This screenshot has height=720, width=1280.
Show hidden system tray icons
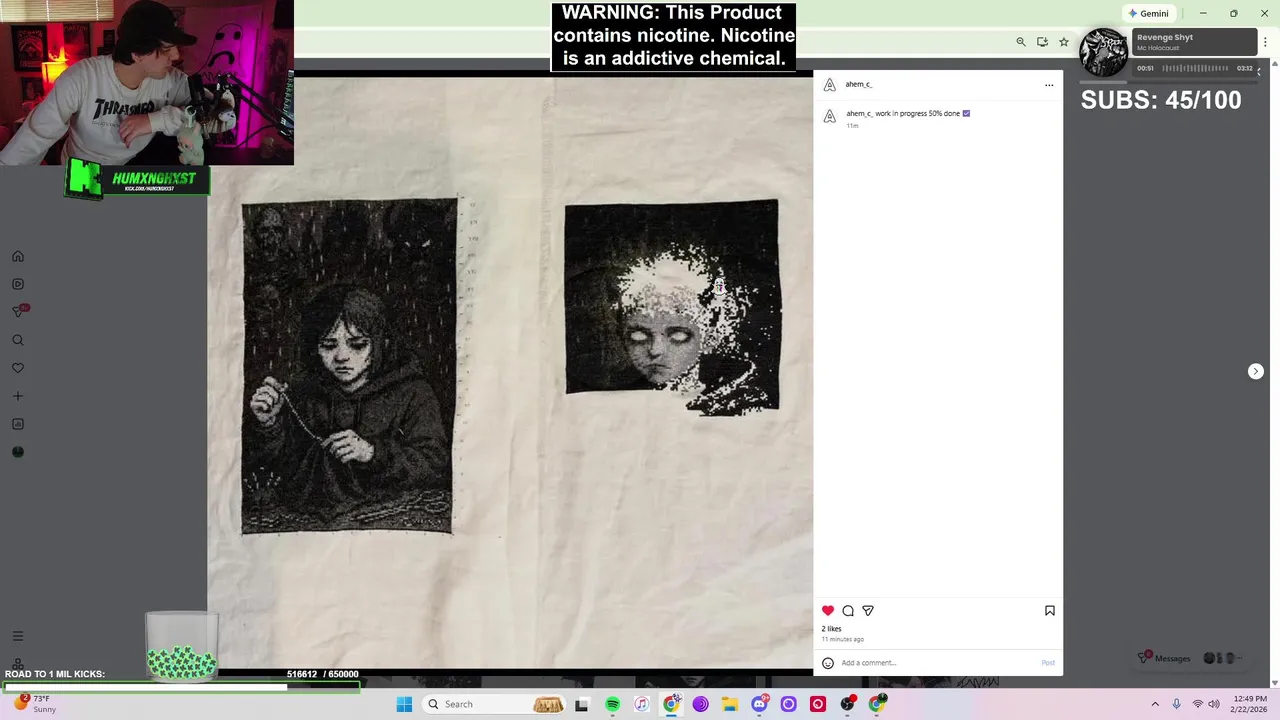coord(1155,704)
